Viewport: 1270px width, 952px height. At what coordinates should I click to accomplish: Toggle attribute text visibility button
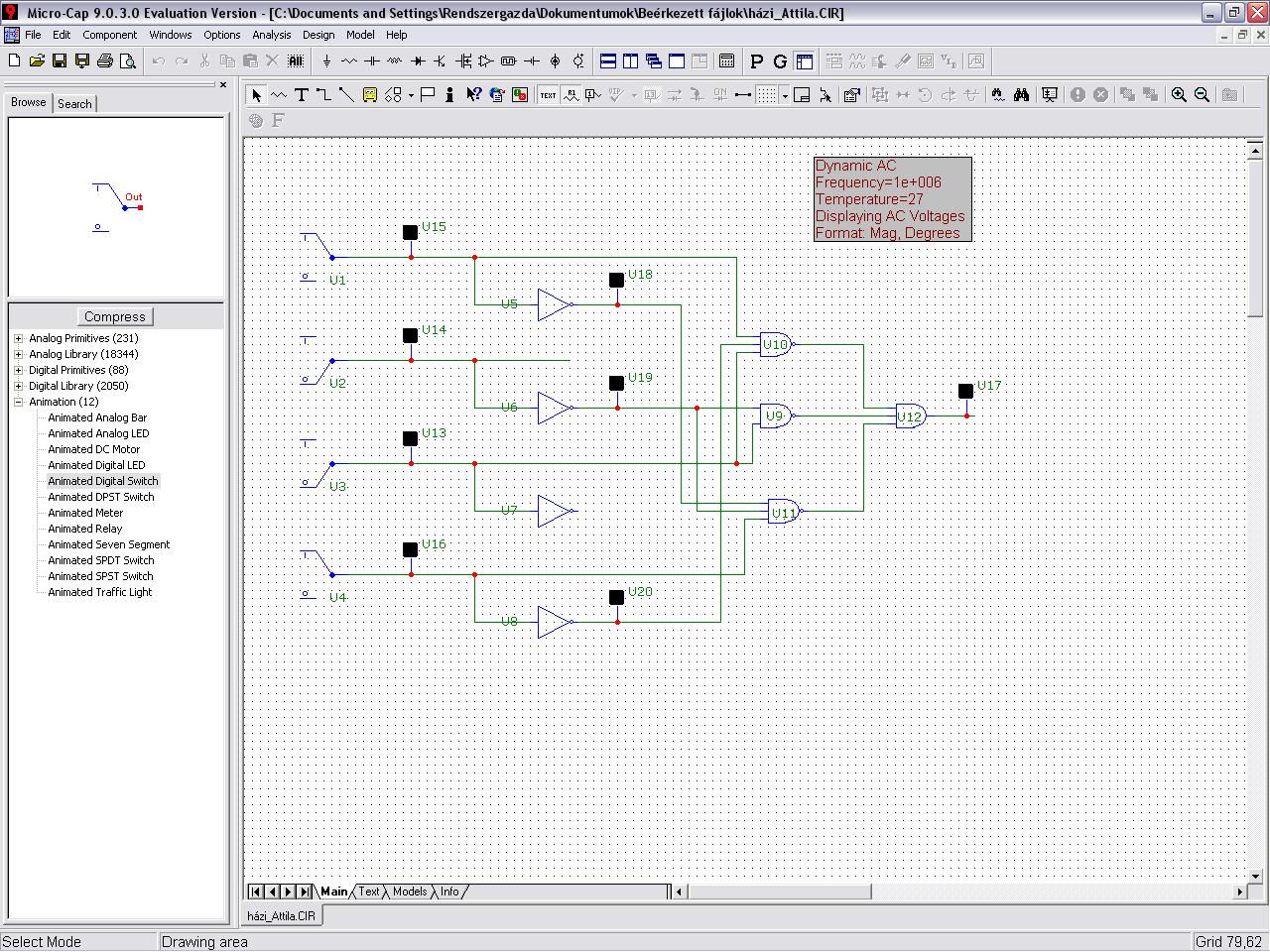pyautogui.click(x=571, y=95)
